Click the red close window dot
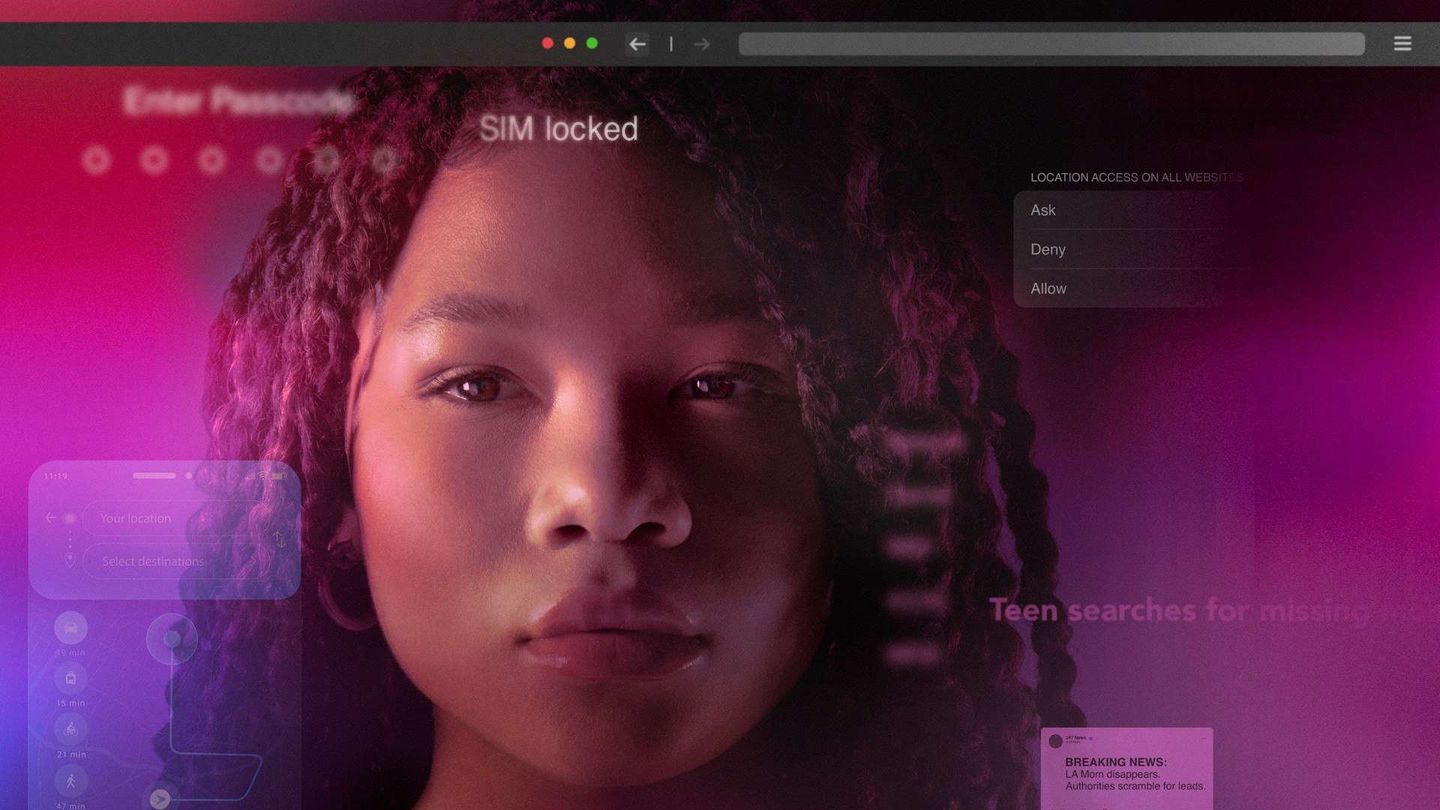Viewport: 1440px width, 810px height. 547,43
